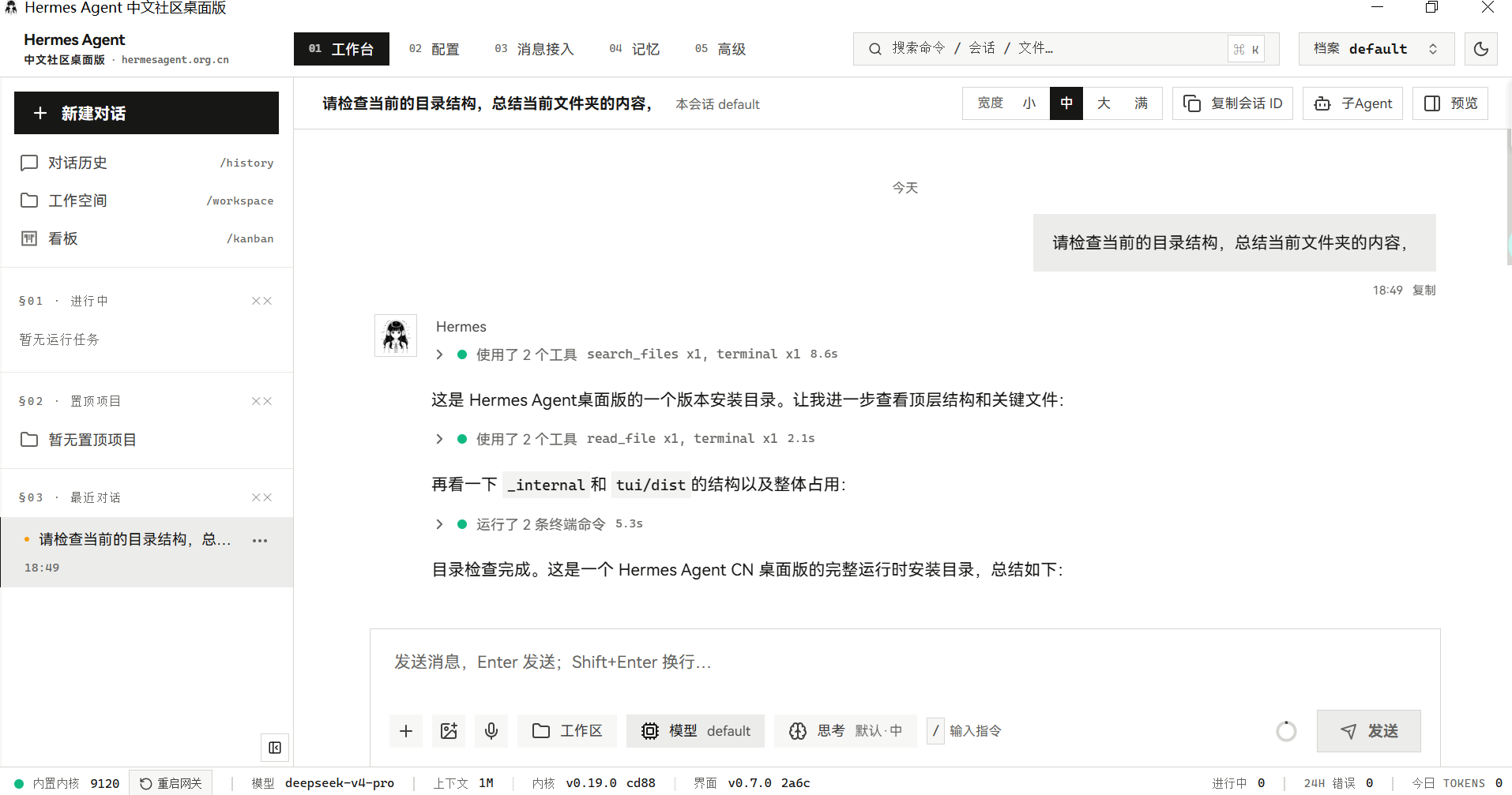The height and width of the screenshot is (795, 1512).
Task: Click the 内置内核 9120 status indicator
Action: (67, 783)
